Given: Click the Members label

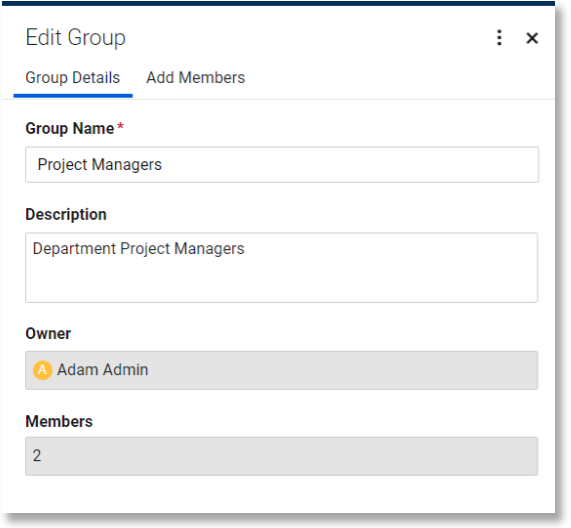Looking at the screenshot, I should [x=59, y=421].
